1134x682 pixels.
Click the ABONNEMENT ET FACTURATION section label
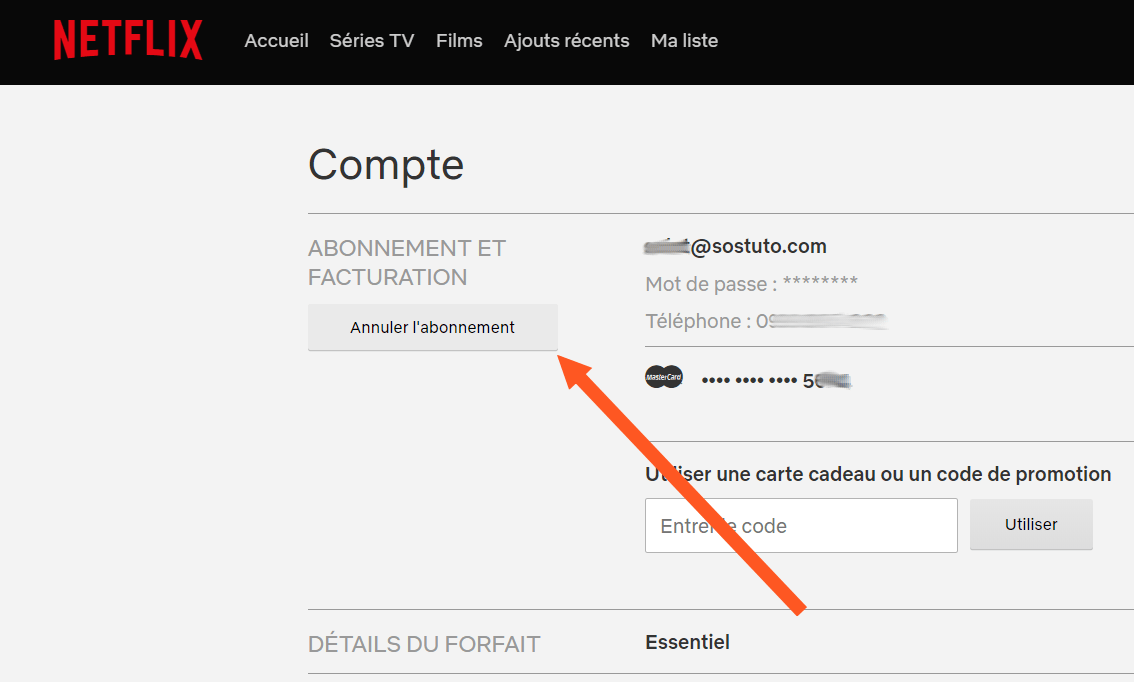point(407,262)
